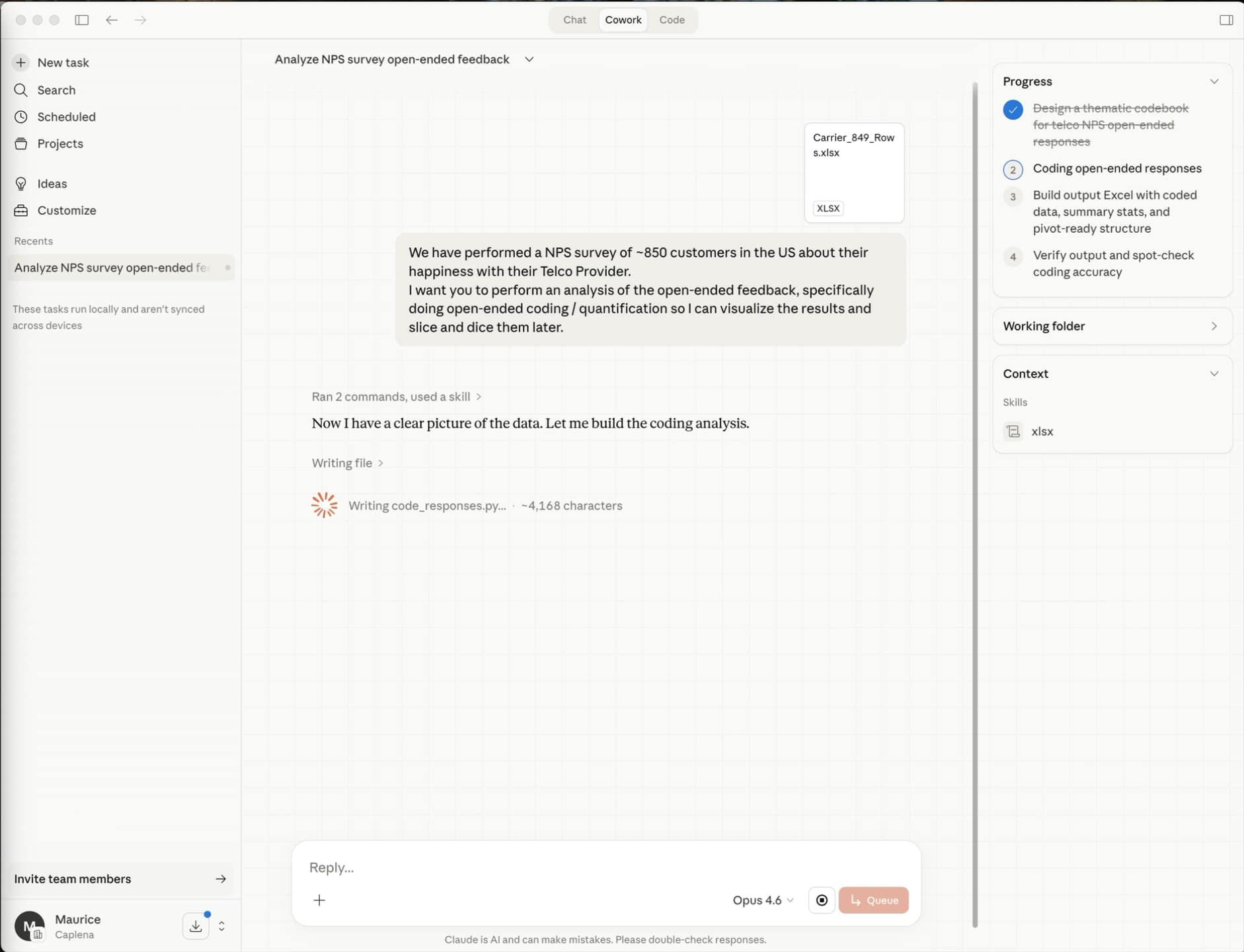Select step 2 Coding open-ended responses
Screen dimensions: 1244x952
pyautogui.click(x=1116, y=169)
